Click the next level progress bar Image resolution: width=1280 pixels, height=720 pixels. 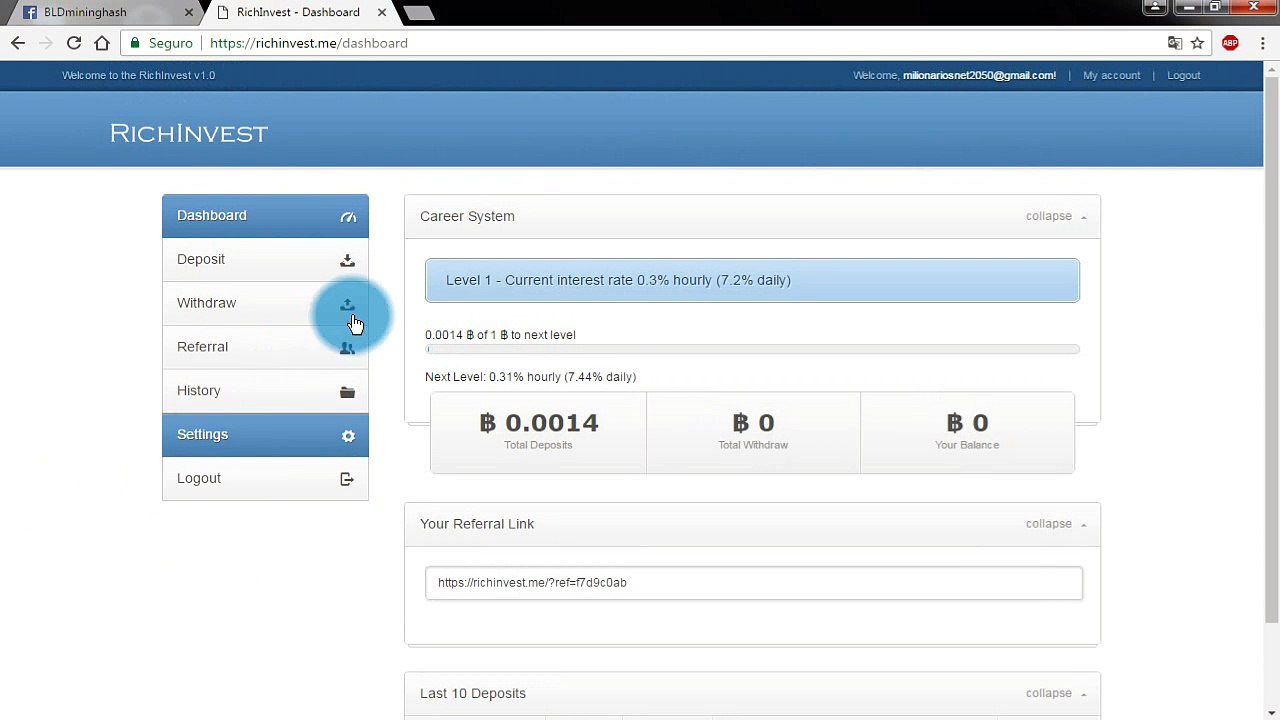coord(752,349)
